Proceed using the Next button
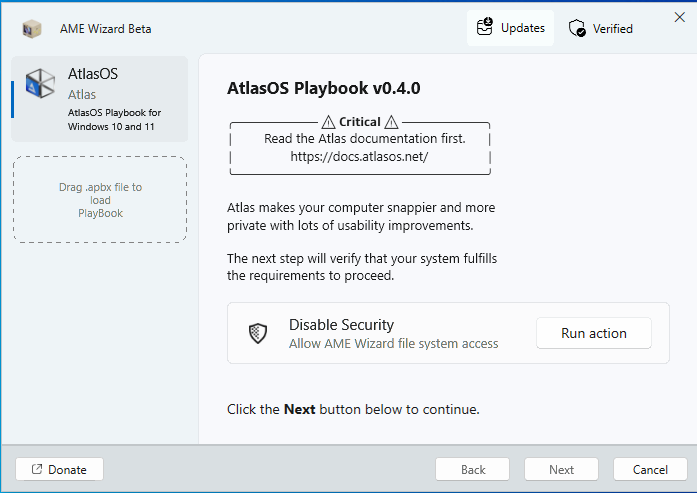Image resolution: width=697 pixels, height=493 pixels. [x=561, y=469]
